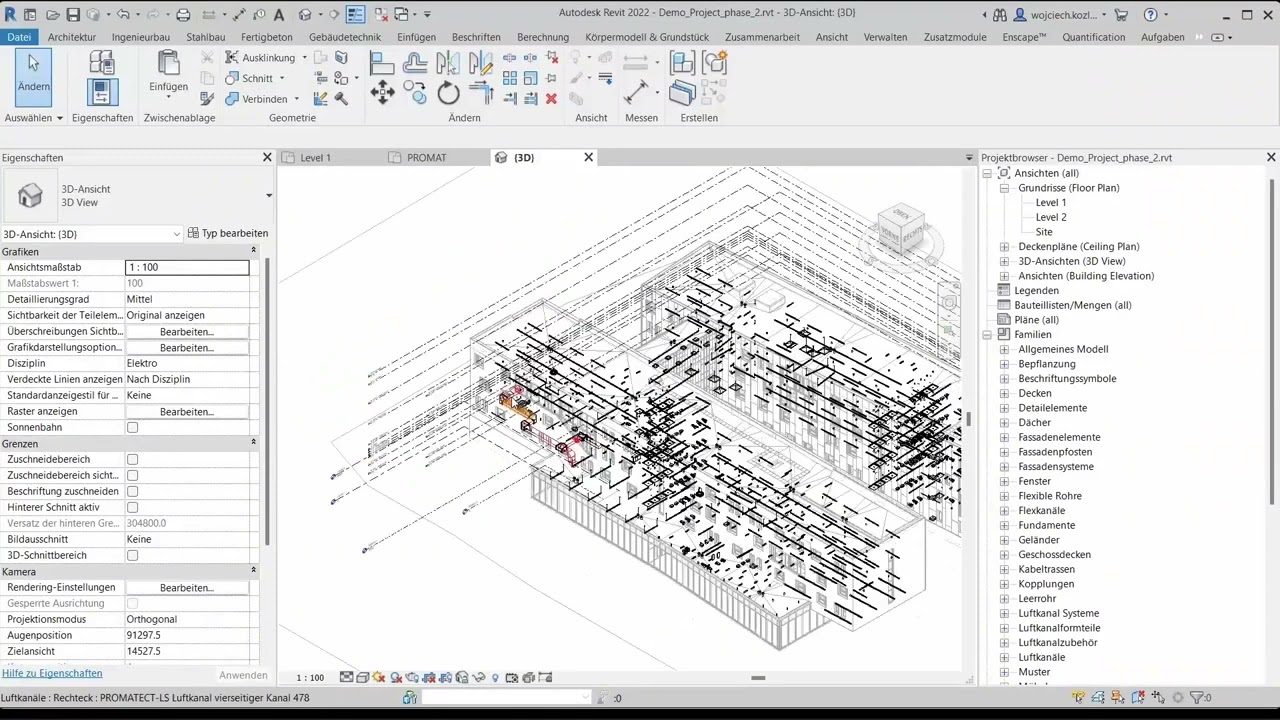Click the Save icon in the quick access toolbar
Screen dimensions: 1280x720
(73, 15)
